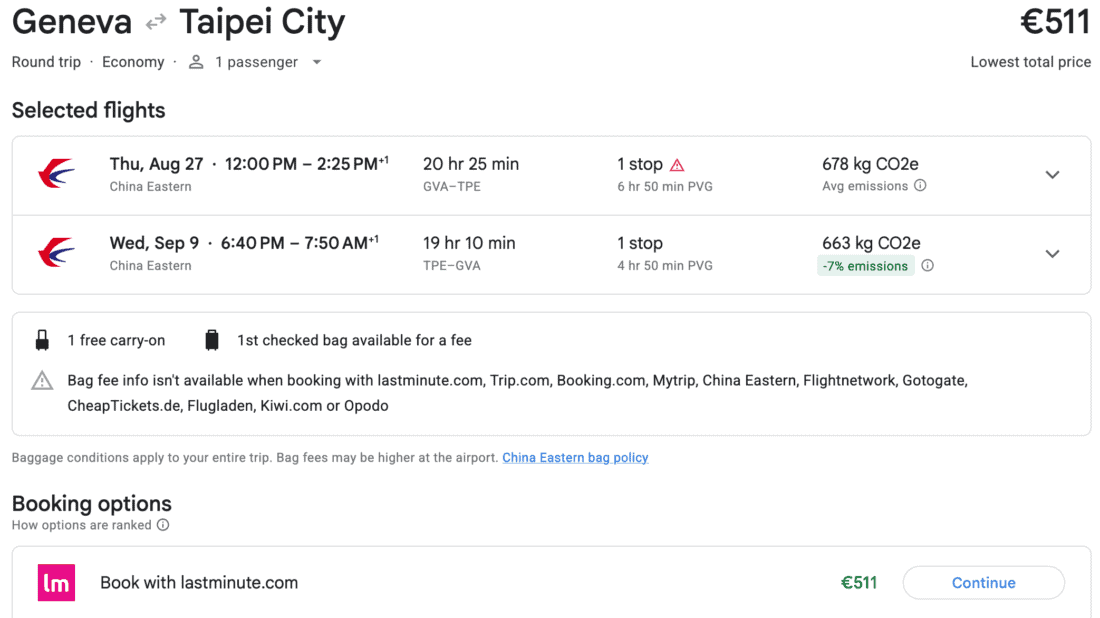Click the passenger person icon

point(196,62)
